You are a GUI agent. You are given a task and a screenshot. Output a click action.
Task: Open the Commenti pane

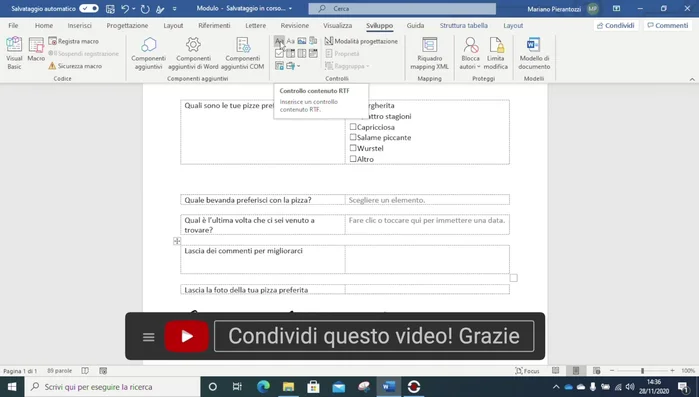click(x=667, y=25)
